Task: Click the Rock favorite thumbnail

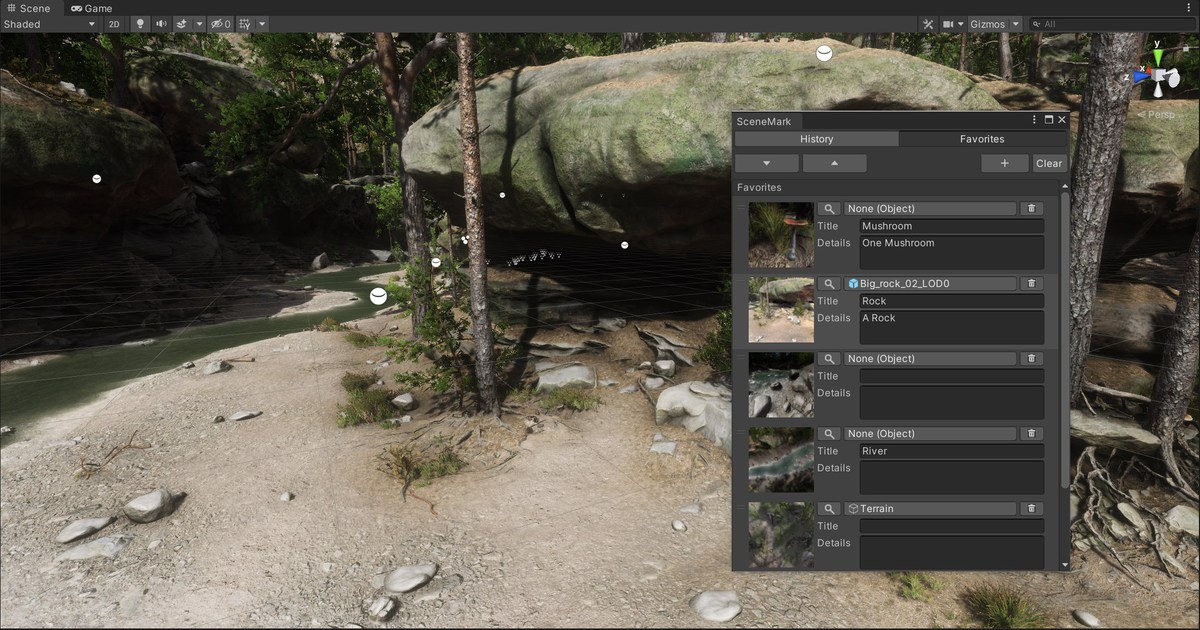Action: pyautogui.click(x=781, y=310)
